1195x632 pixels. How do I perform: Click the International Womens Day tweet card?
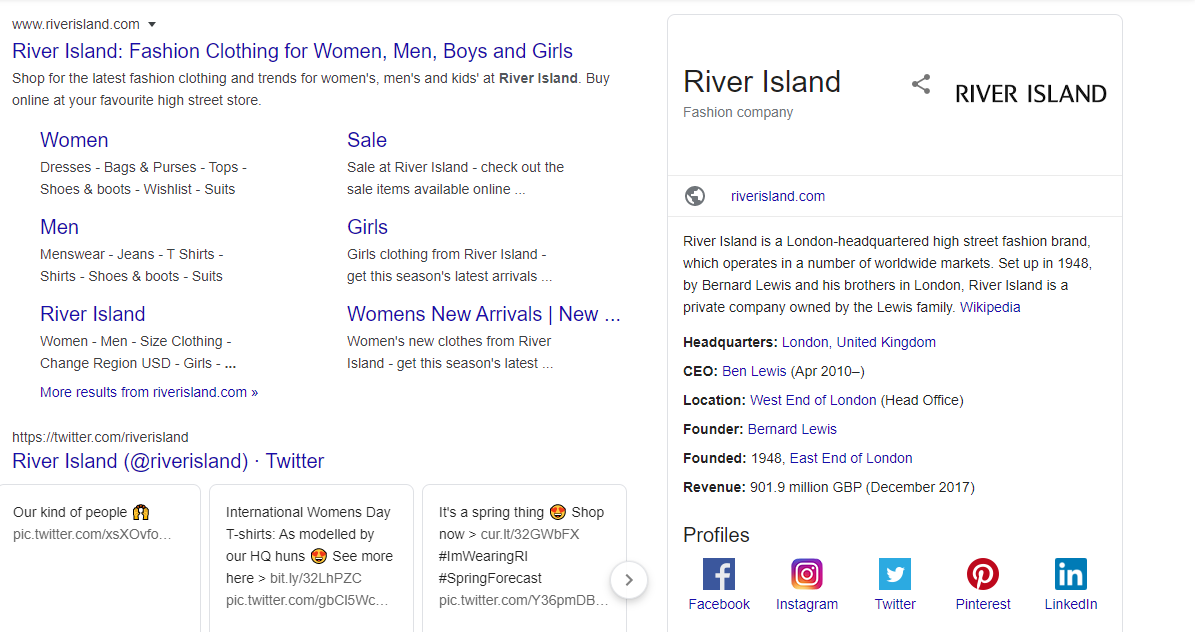point(312,558)
